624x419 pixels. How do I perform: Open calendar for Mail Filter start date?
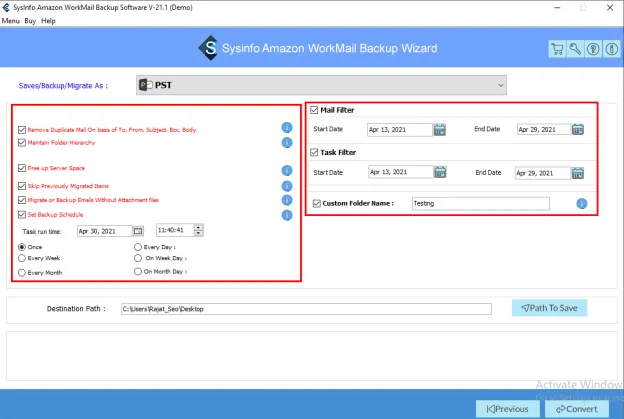(x=440, y=129)
